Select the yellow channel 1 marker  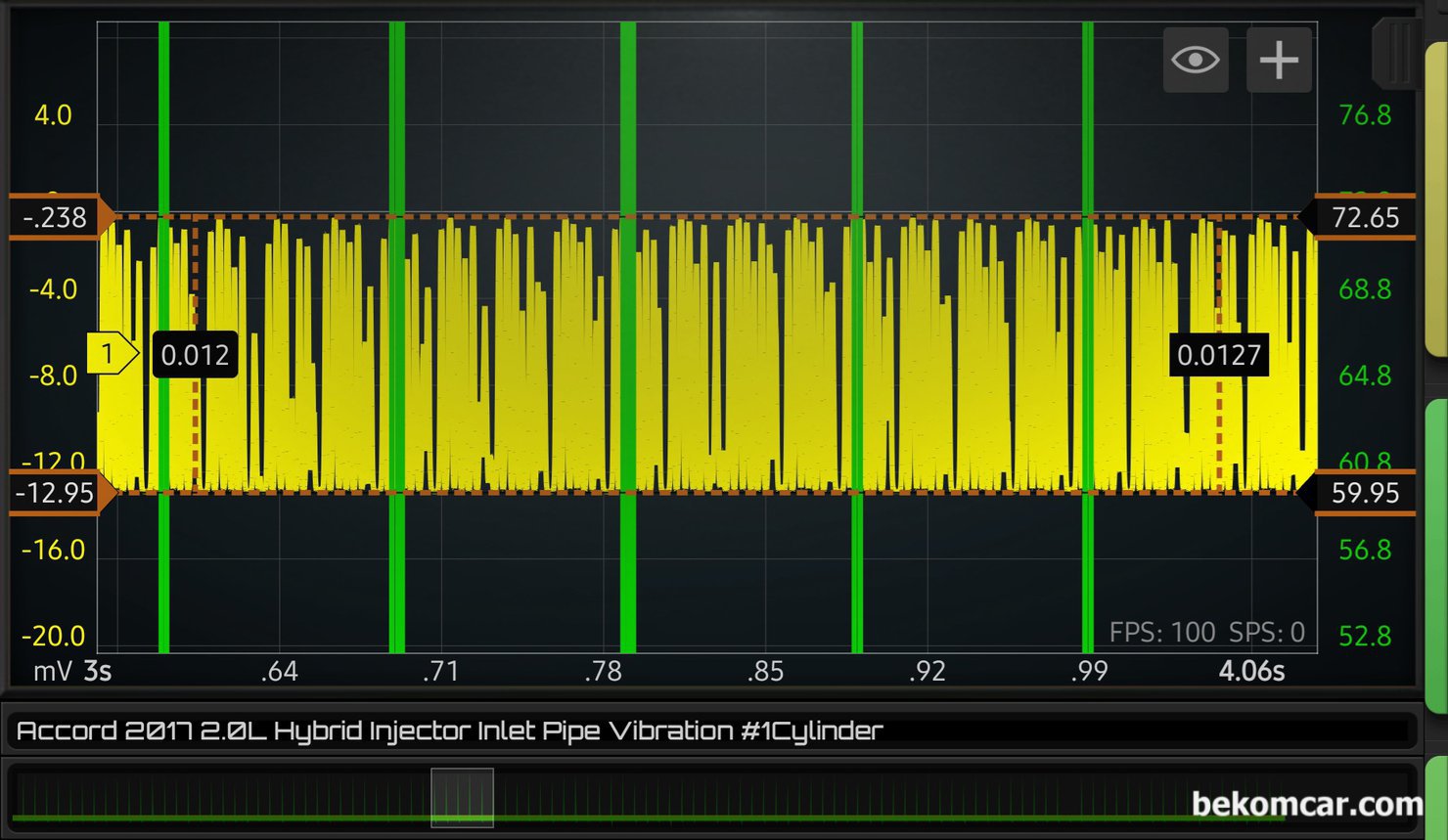110,354
